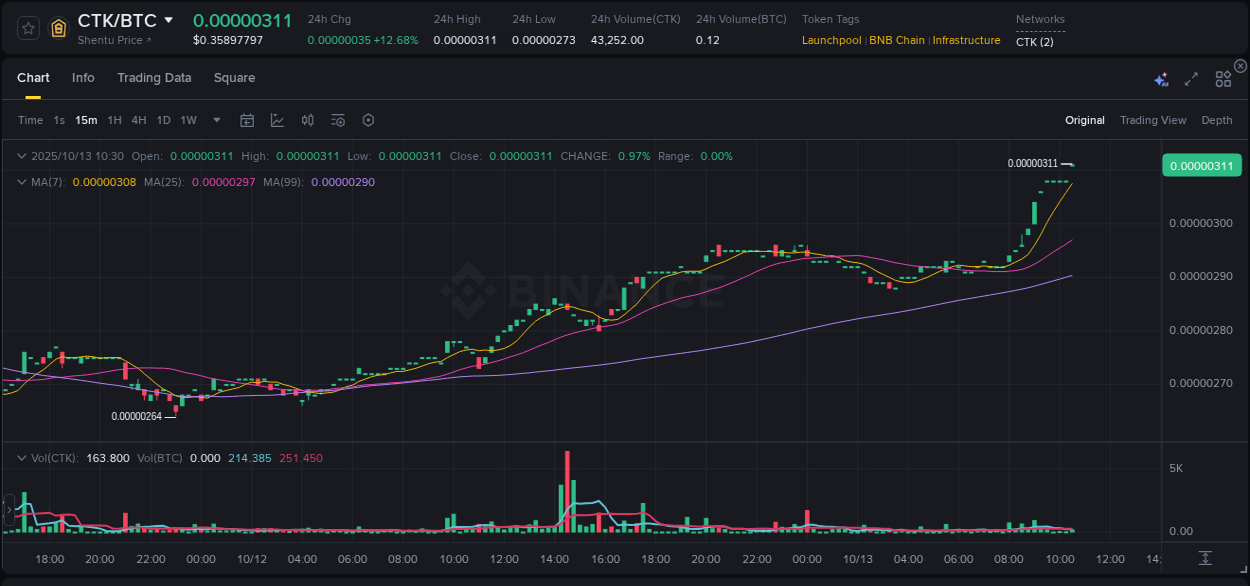Collapse the moving averages indicator row
1250x586 pixels.
click(x=20, y=182)
